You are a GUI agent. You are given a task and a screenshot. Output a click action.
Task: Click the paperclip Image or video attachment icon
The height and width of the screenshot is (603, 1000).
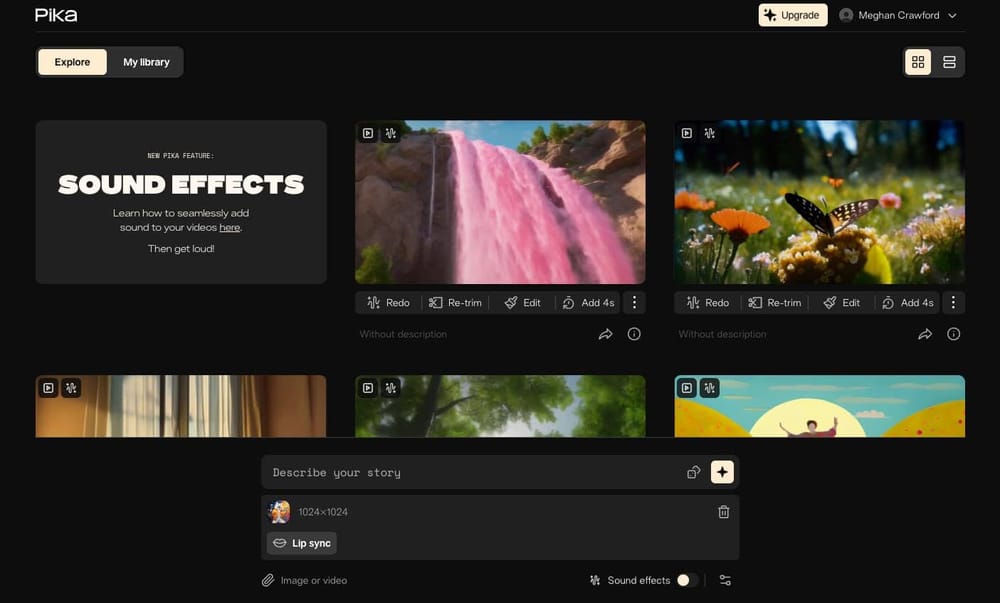(268, 580)
